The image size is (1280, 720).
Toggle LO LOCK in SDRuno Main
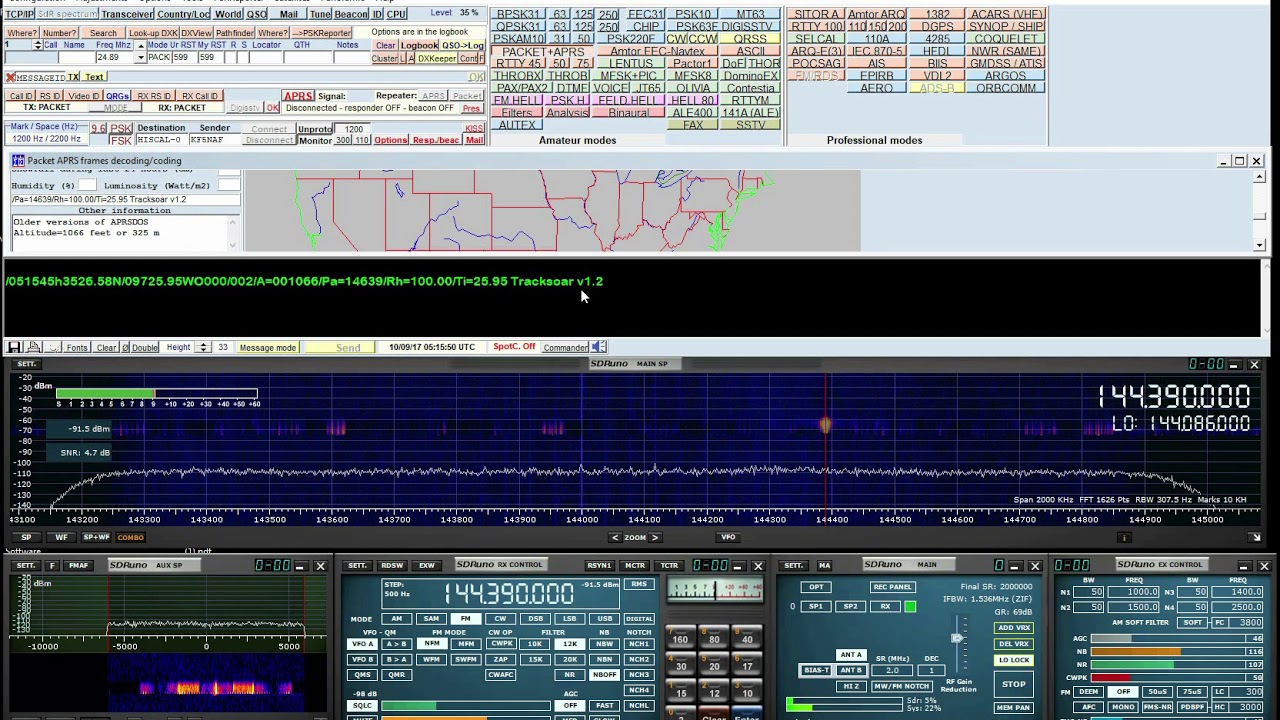click(1013, 660)
